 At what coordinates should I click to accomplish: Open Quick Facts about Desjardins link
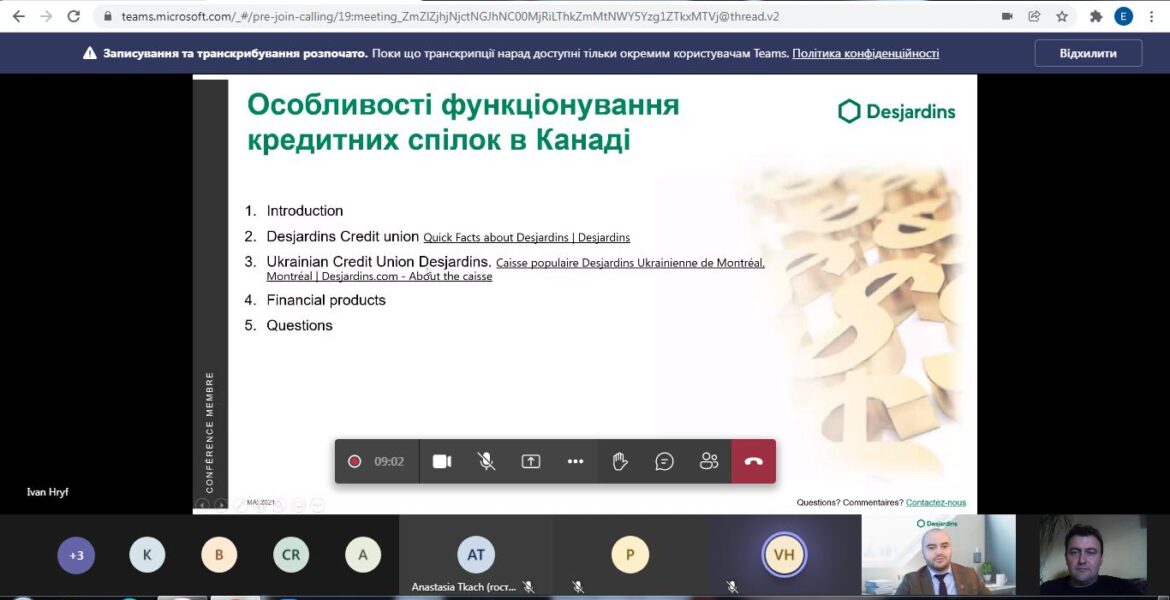click(x=527, y=237)
